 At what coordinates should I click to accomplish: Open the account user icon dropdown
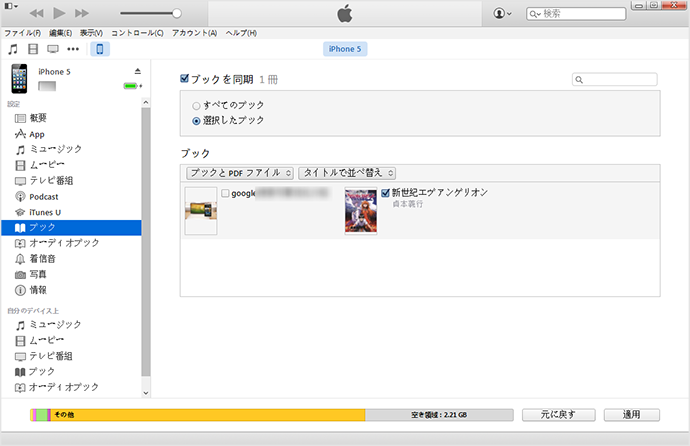(503, 14)
